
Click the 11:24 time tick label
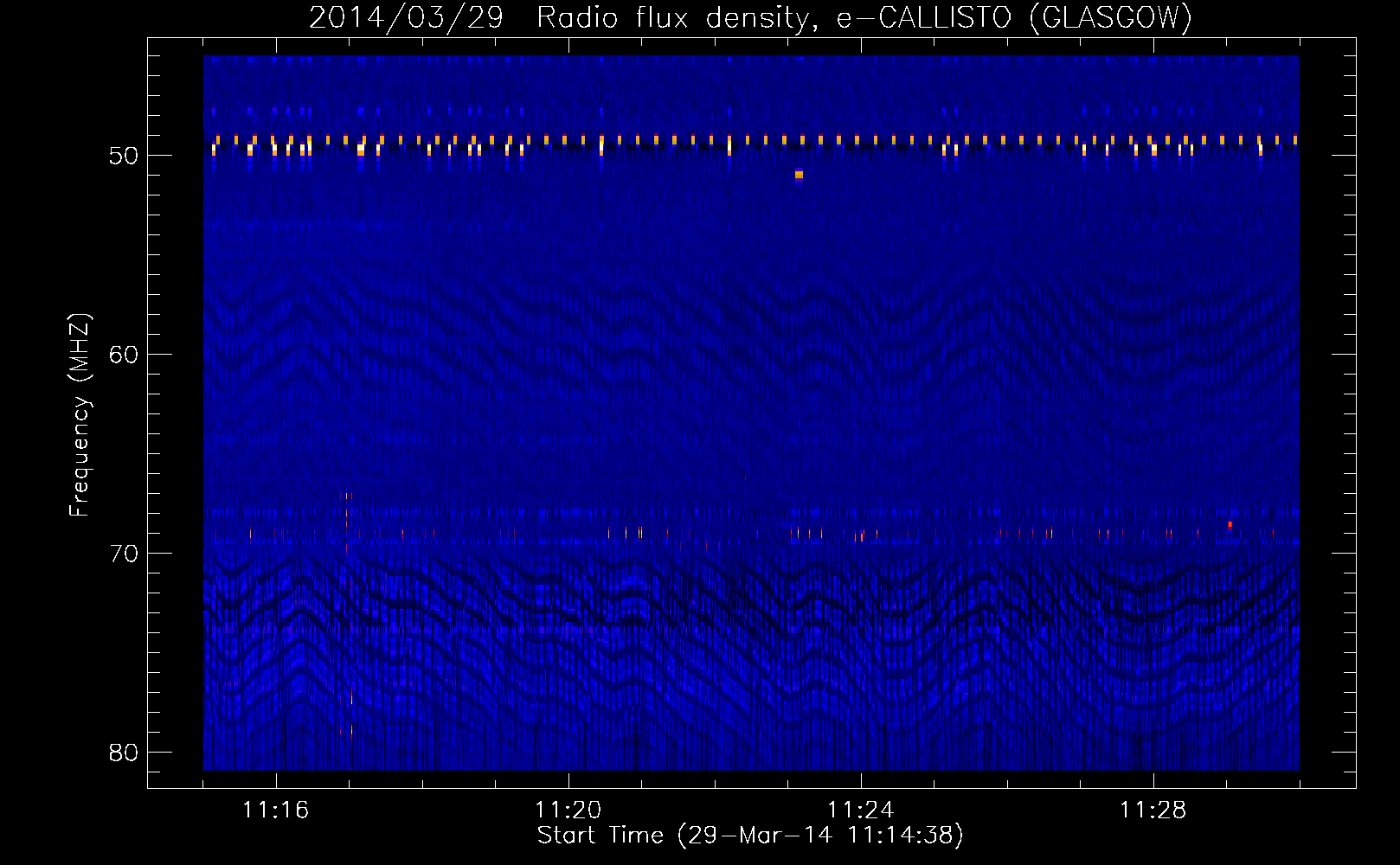pos(860,811)
